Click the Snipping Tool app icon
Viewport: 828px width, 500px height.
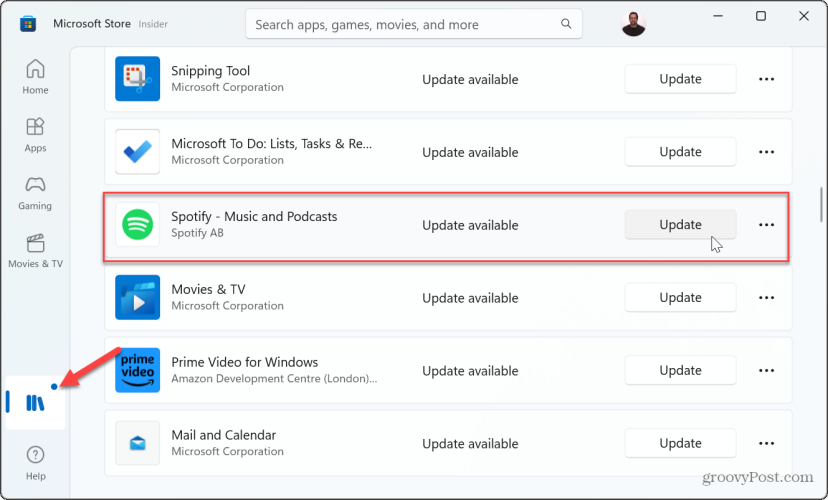click(137, 79)
